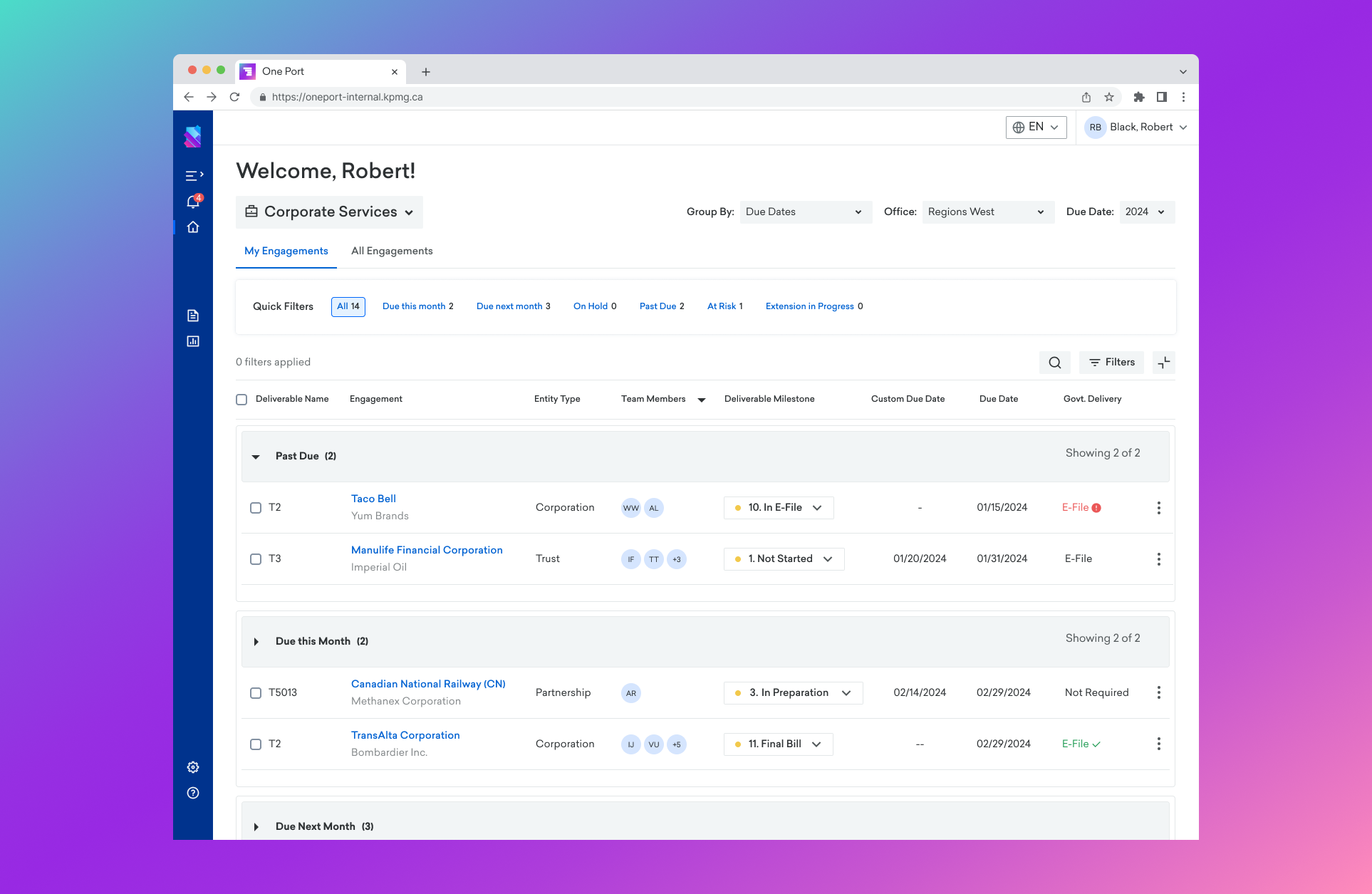Check the Taco Bell T2 row checkbox
The width and height of the screenshot is (1372, 894).
pos(256,508)
